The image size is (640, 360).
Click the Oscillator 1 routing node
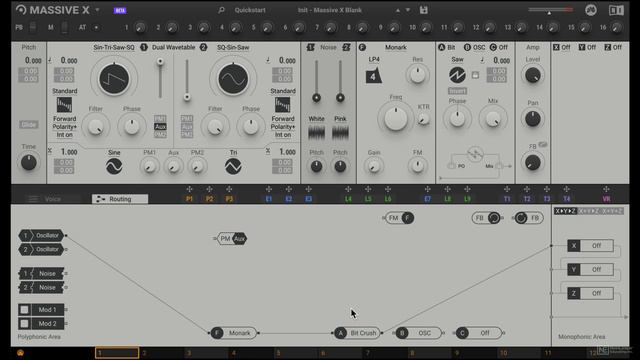tap(41, 236)
